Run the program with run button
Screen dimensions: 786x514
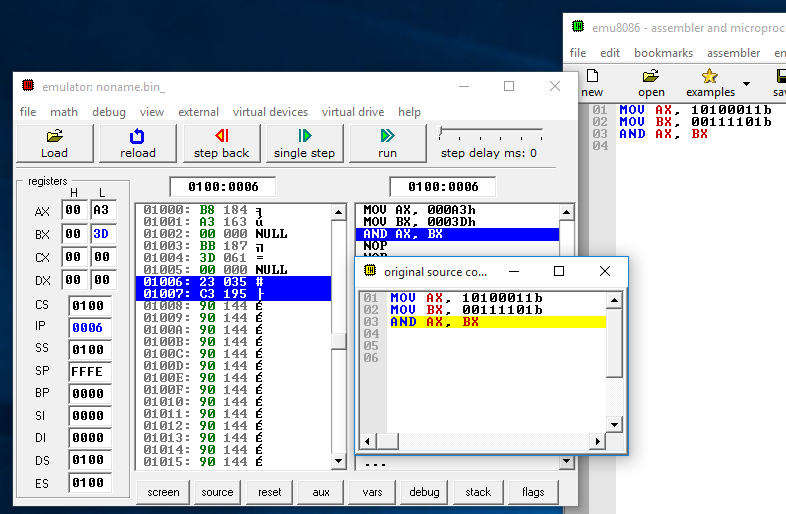387,143
